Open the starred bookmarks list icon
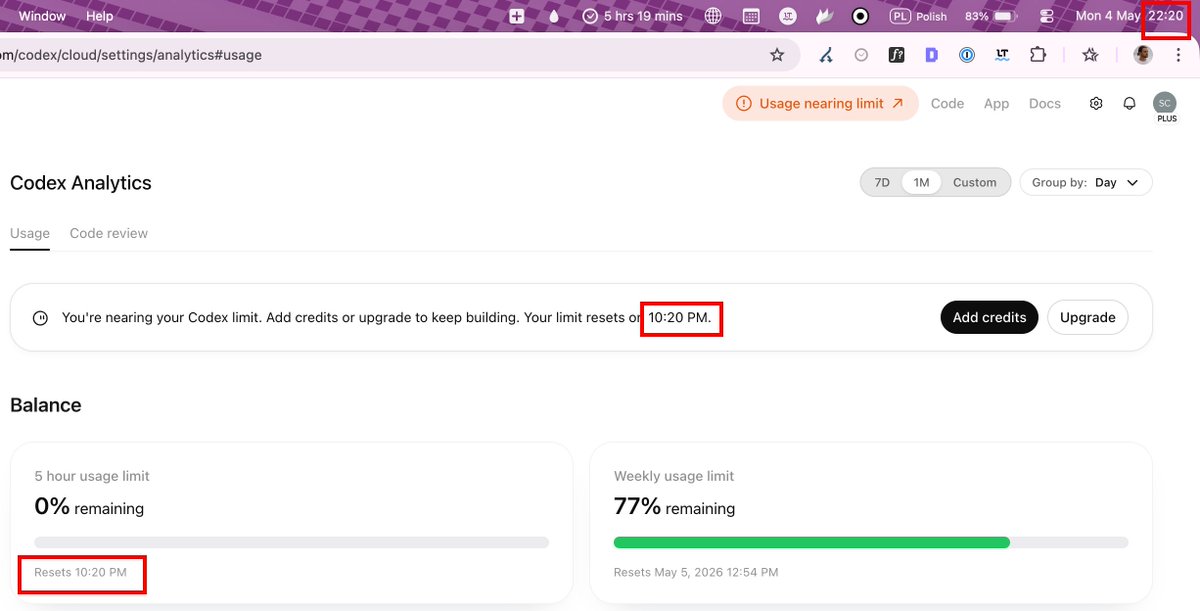Image resolution: width=1200 pixels, height=611 pixels. coord(1090,55)
